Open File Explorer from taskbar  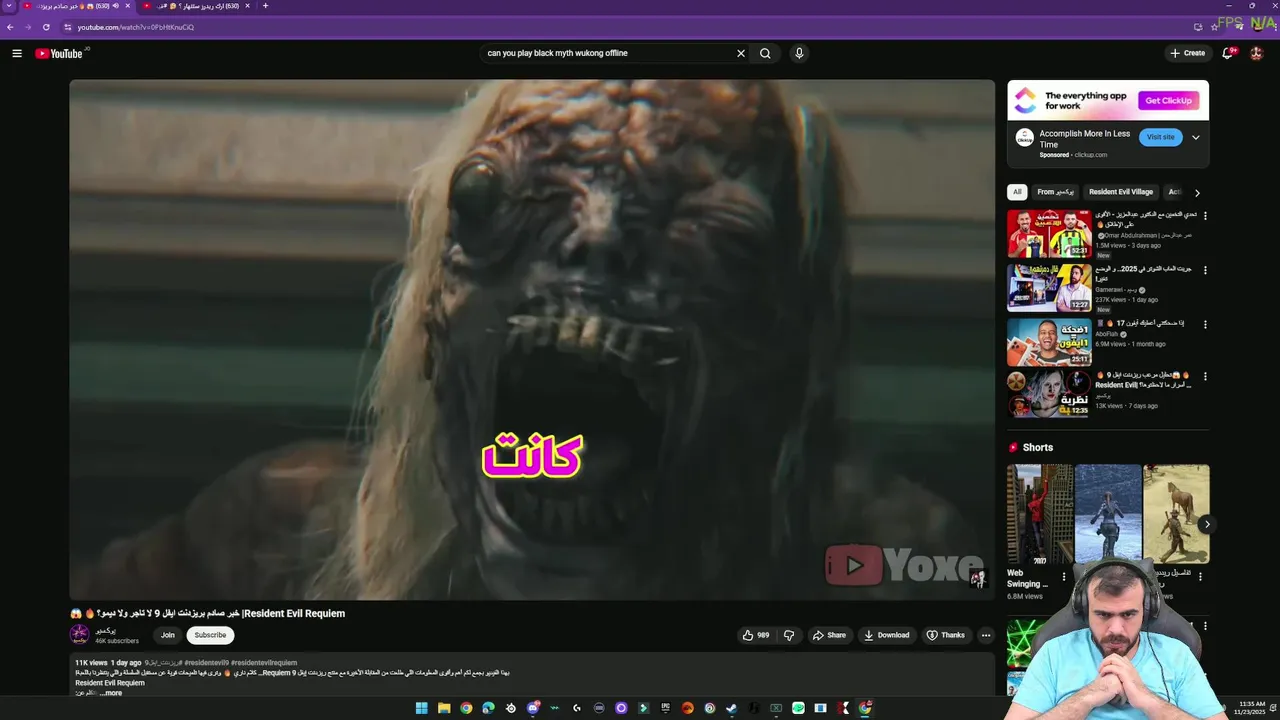[444, 708]
